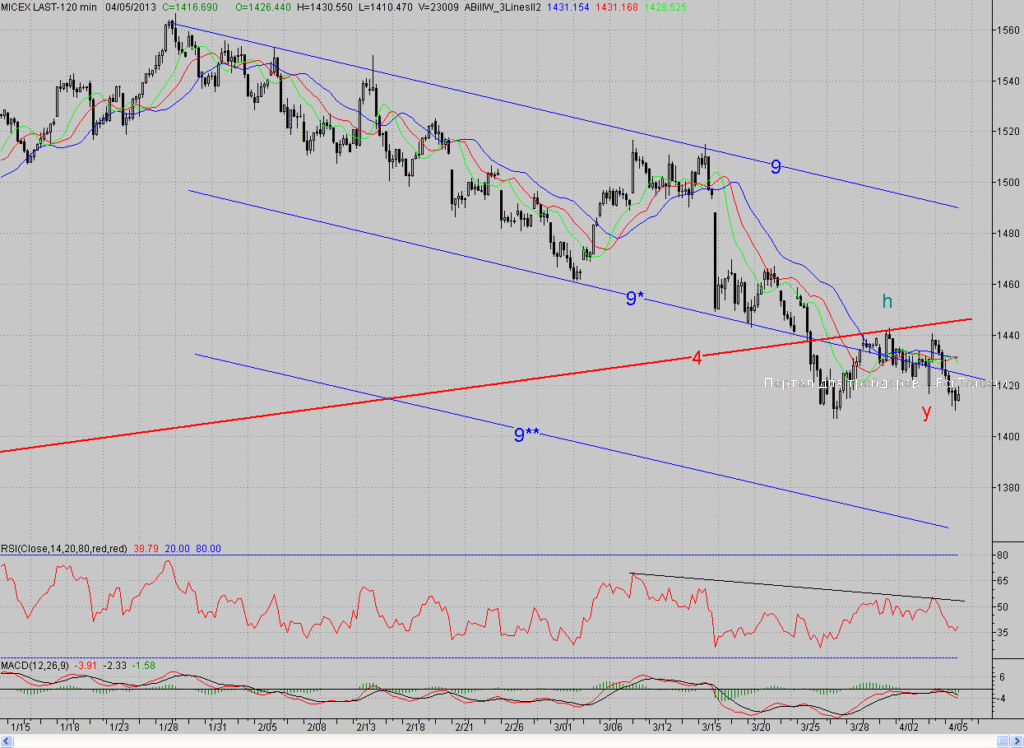
Task: Click the 3/15 date axis label
Action: point(711,726)
